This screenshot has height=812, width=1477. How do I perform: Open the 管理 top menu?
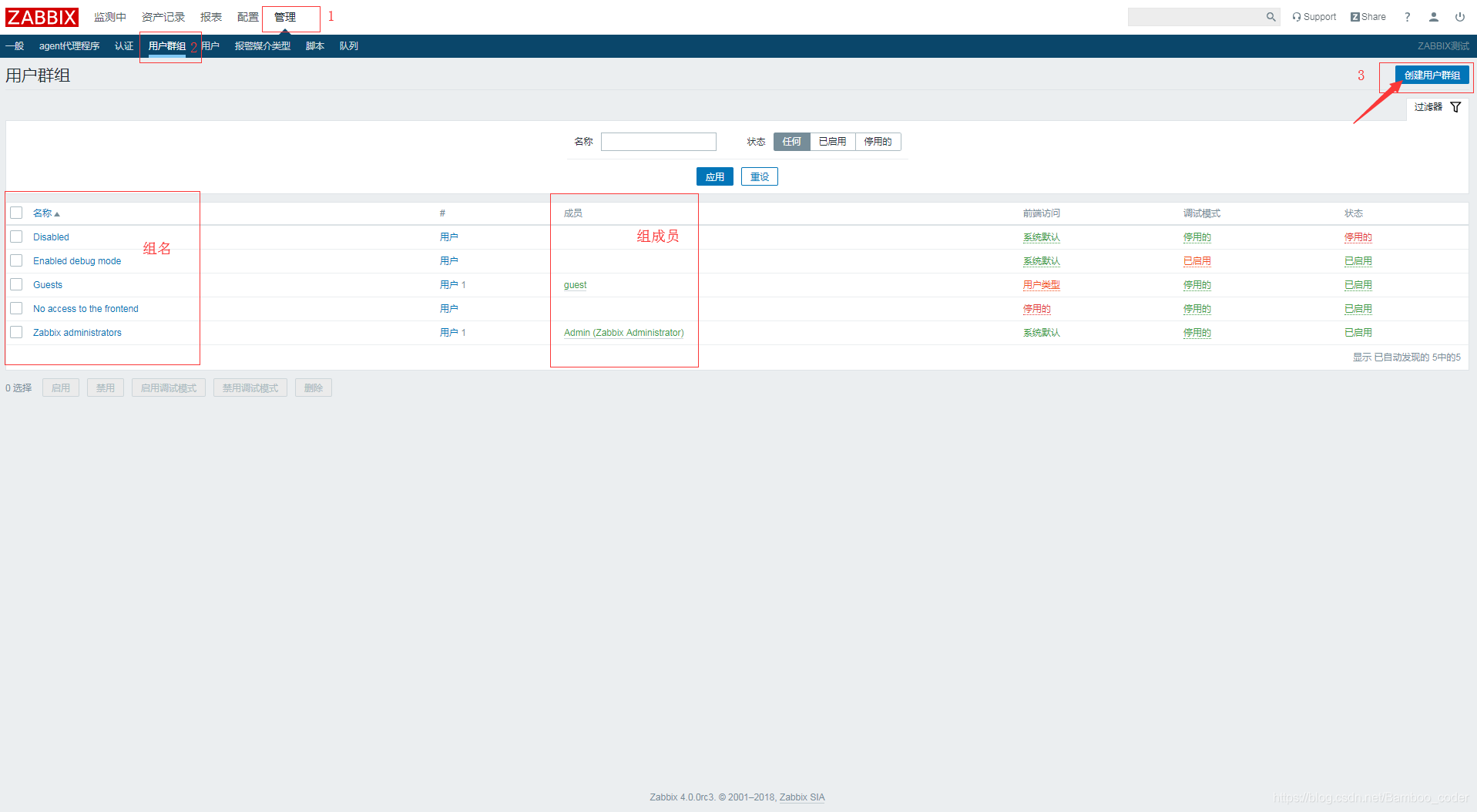[x=285, y=17]
